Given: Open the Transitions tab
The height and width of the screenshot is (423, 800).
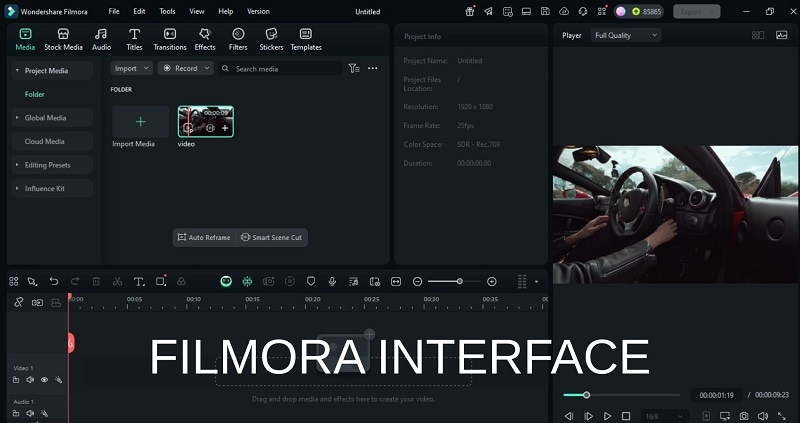Looking at the screenshot, I should 170,39.
